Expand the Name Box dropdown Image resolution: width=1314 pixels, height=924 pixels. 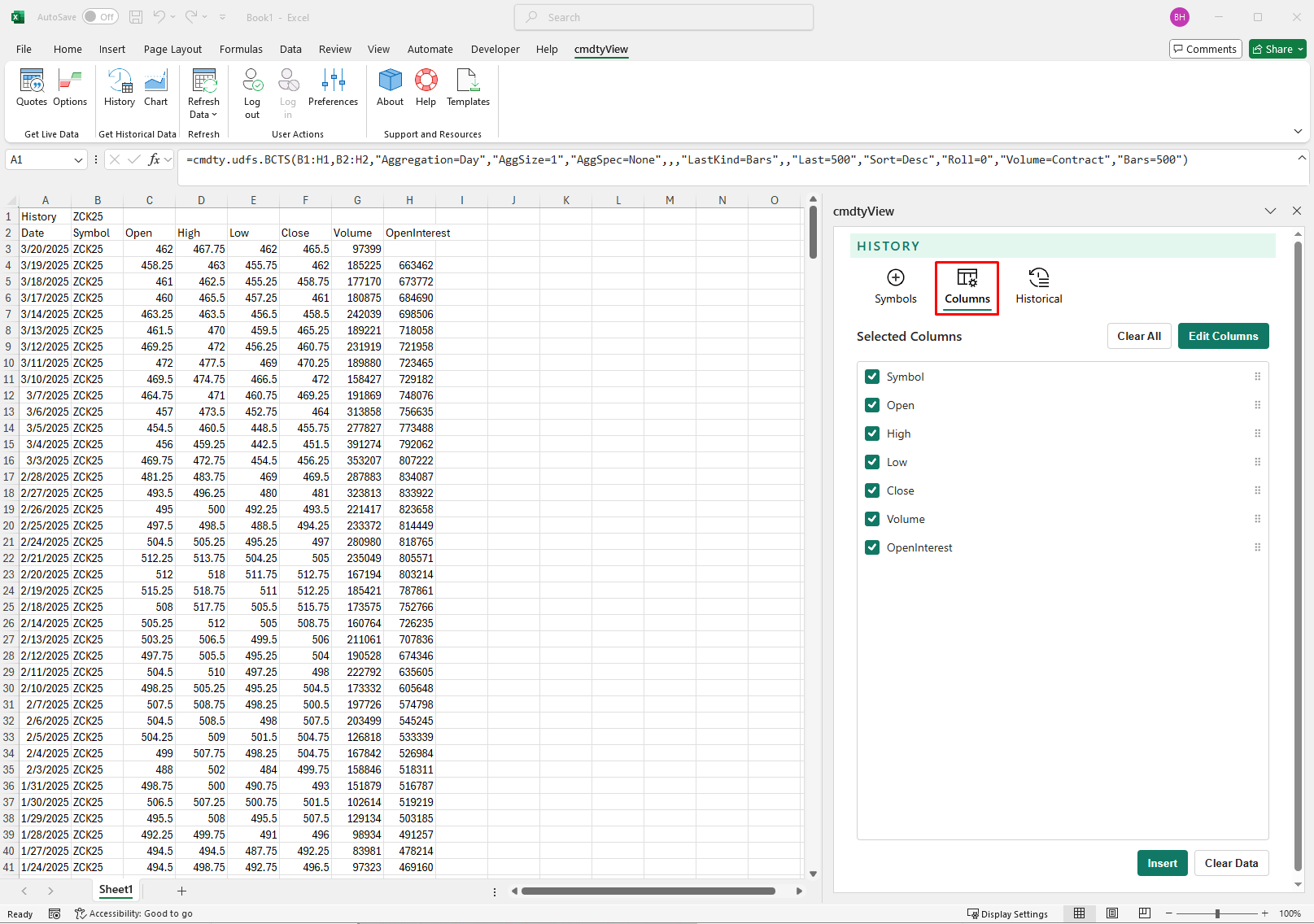[x=78, y=160]
